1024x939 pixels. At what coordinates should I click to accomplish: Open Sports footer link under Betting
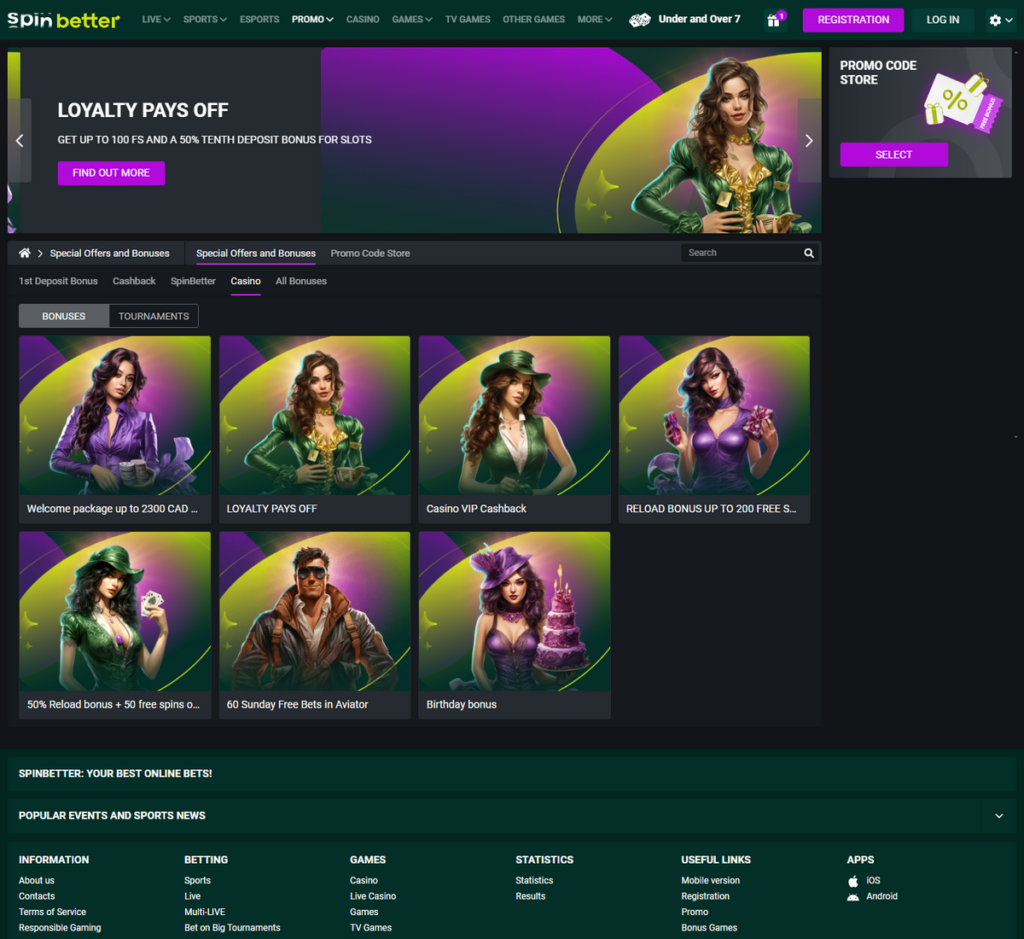pos(197,881)
